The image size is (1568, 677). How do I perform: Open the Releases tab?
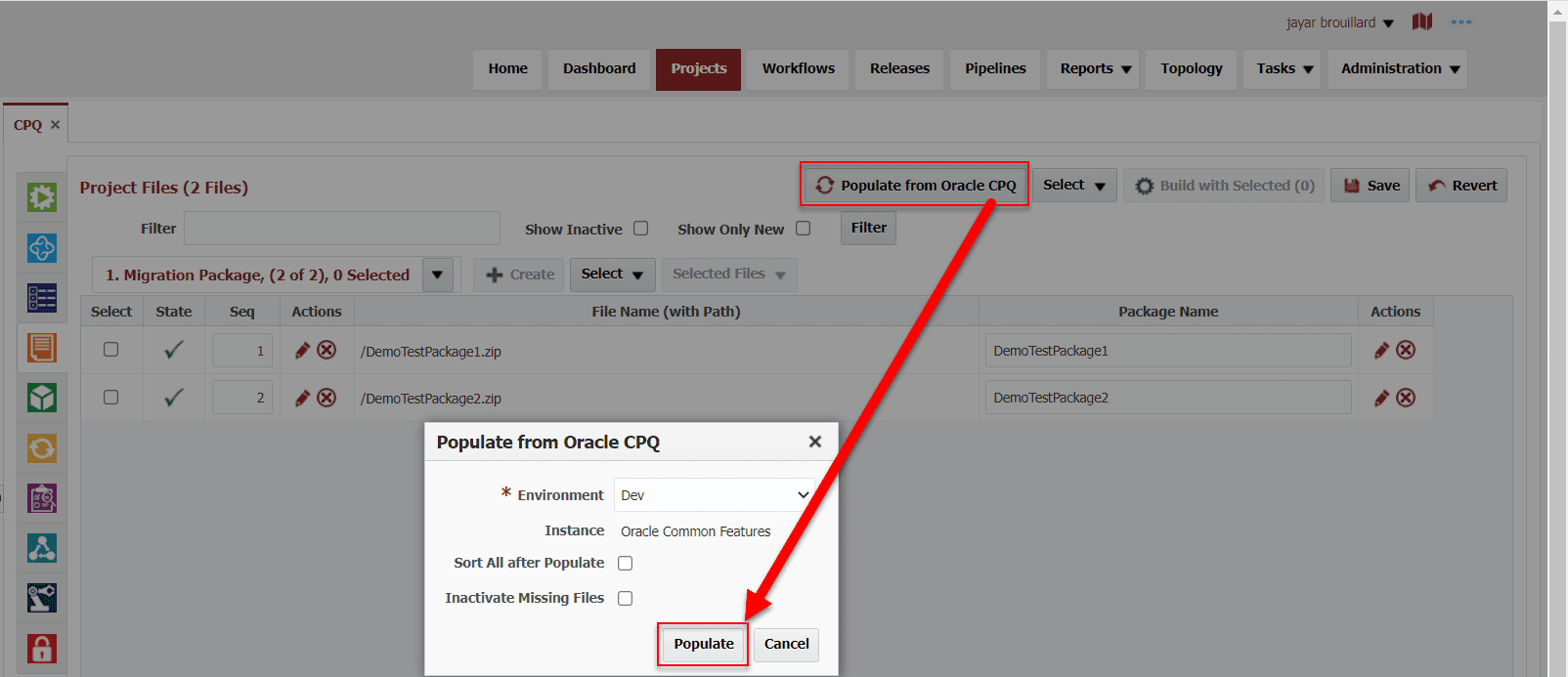click(x=900, y=68)
